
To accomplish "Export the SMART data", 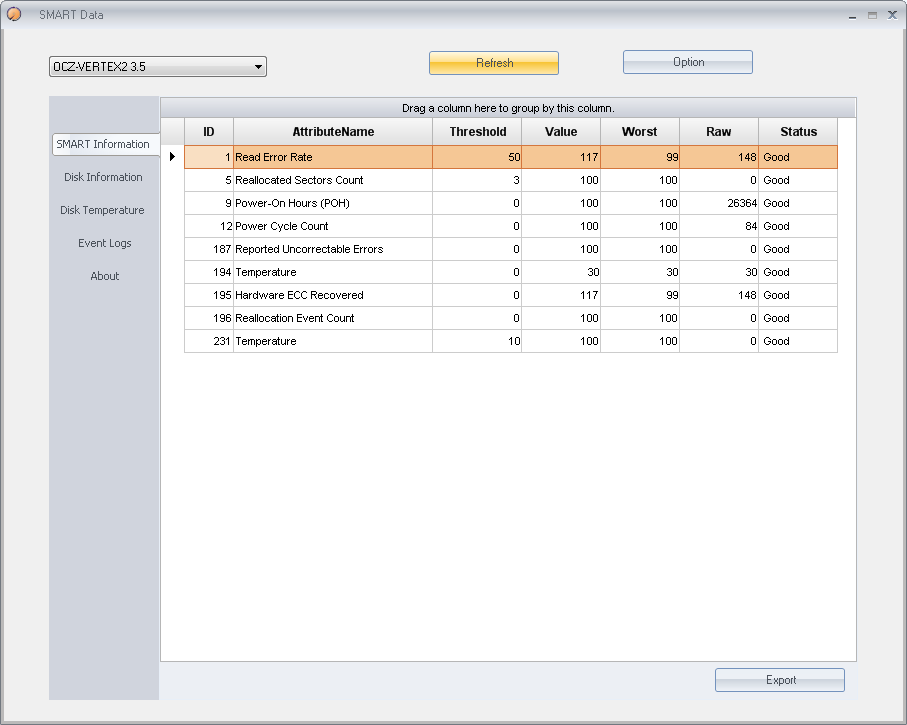I will (x=780, y=680).
